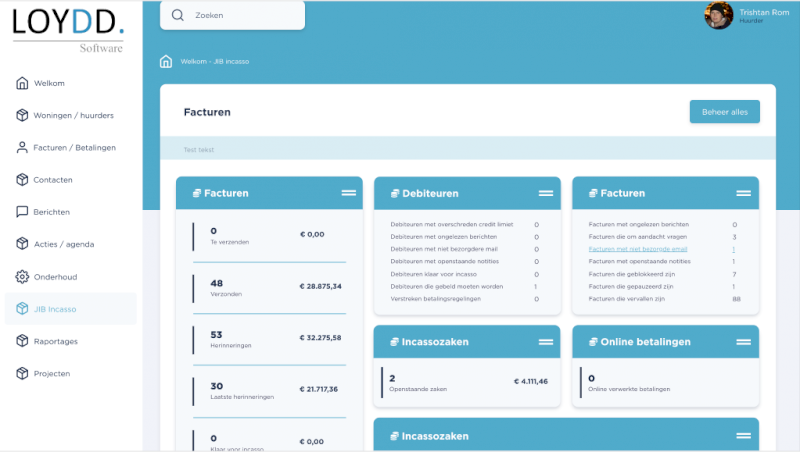This screenshot has width=800, height=452.
Task: Click the Woningen / huurders cube icon
Action: pos(22,115)
